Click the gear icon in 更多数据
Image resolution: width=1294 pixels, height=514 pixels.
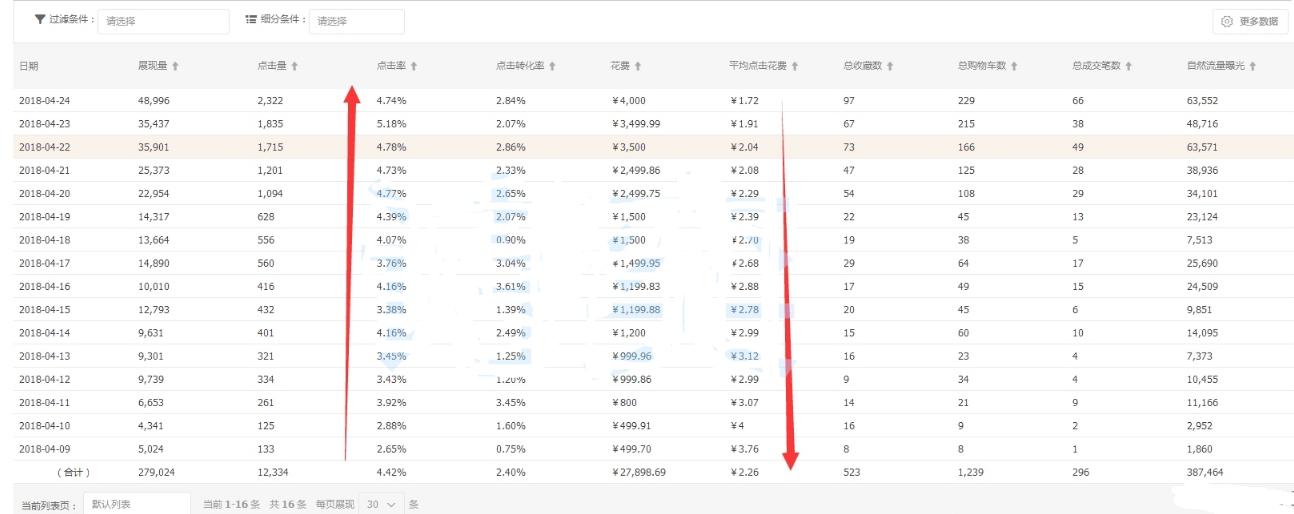click(1227, 21)
